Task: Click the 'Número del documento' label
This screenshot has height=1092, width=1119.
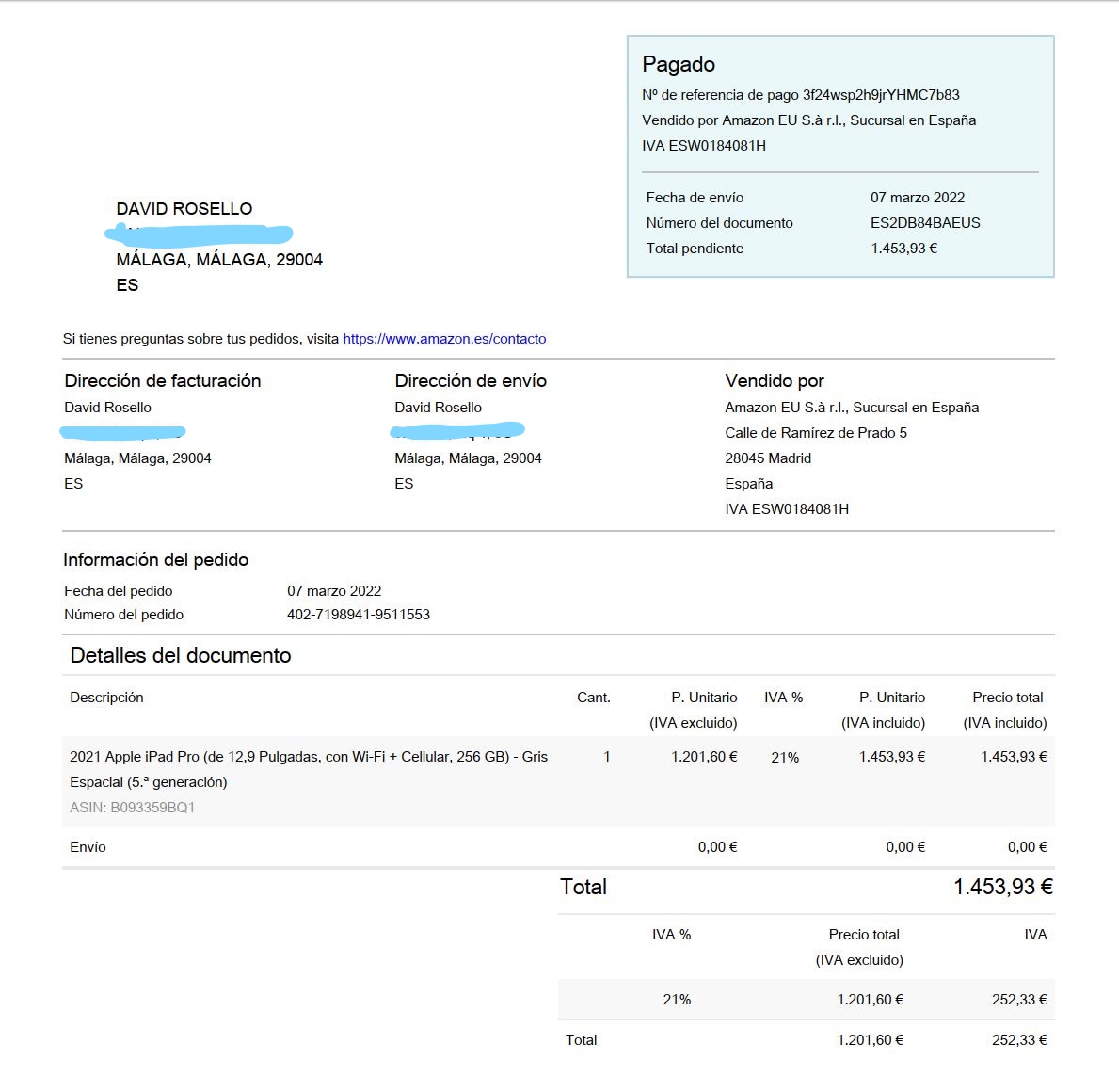Action: 719,223
